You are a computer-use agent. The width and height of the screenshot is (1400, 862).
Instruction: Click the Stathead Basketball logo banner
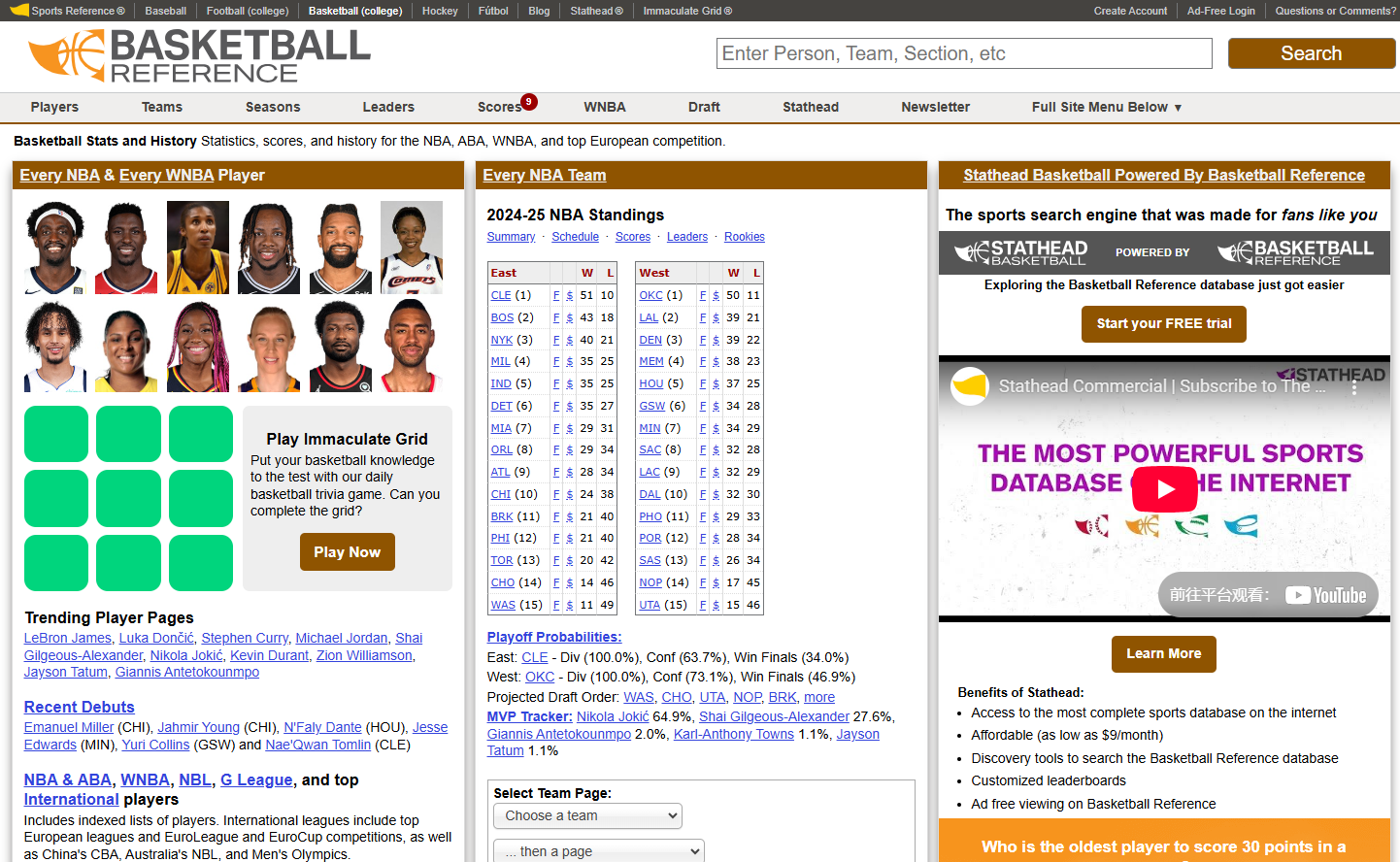1164,252
